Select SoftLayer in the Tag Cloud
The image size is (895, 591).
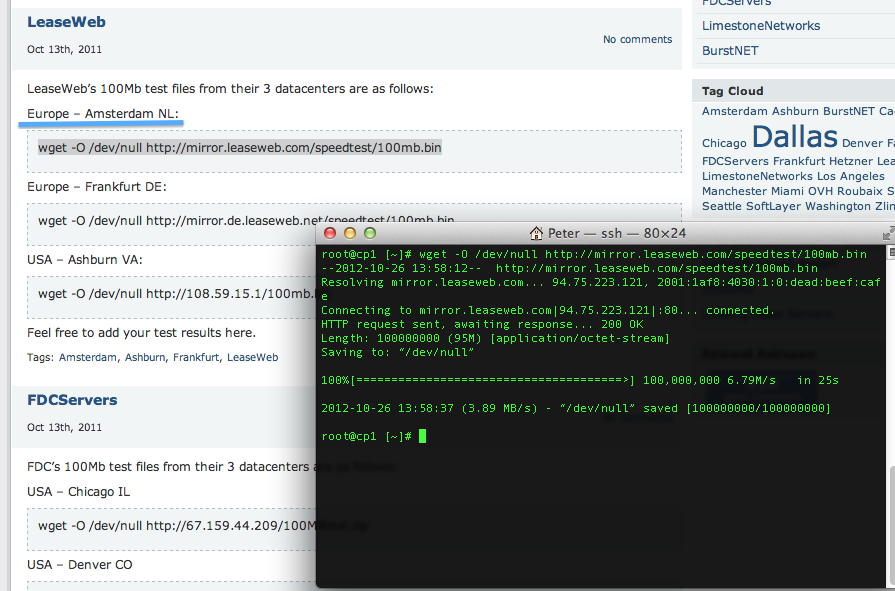tap(774, 206)
